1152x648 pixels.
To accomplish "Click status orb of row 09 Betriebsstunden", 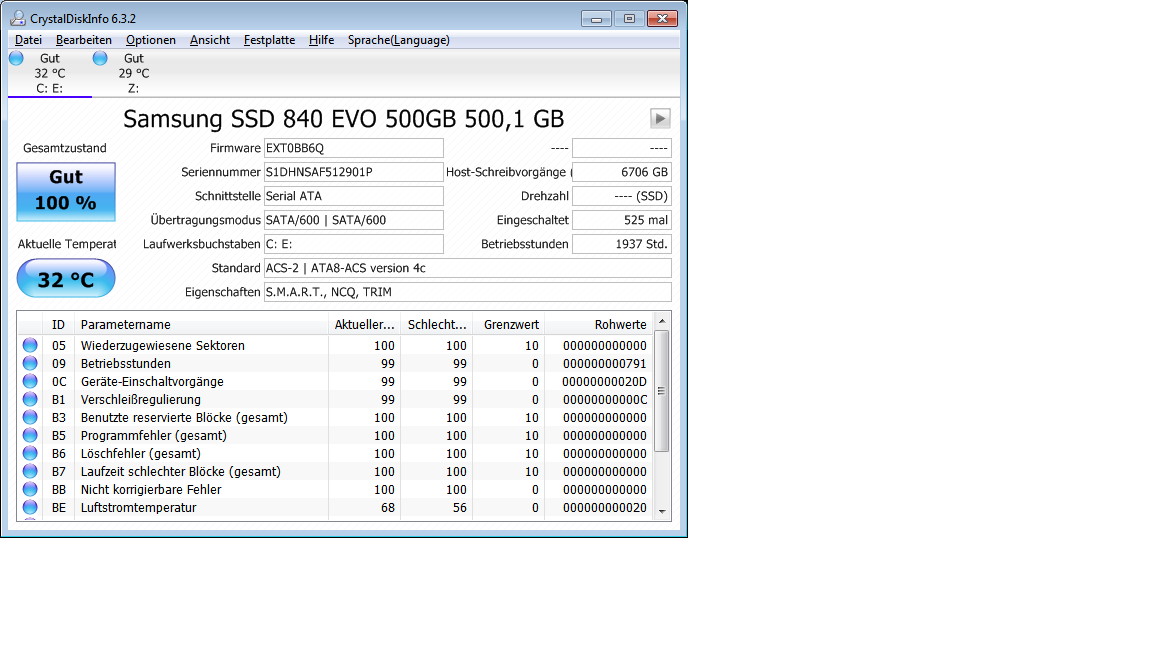I will point(30,363).
